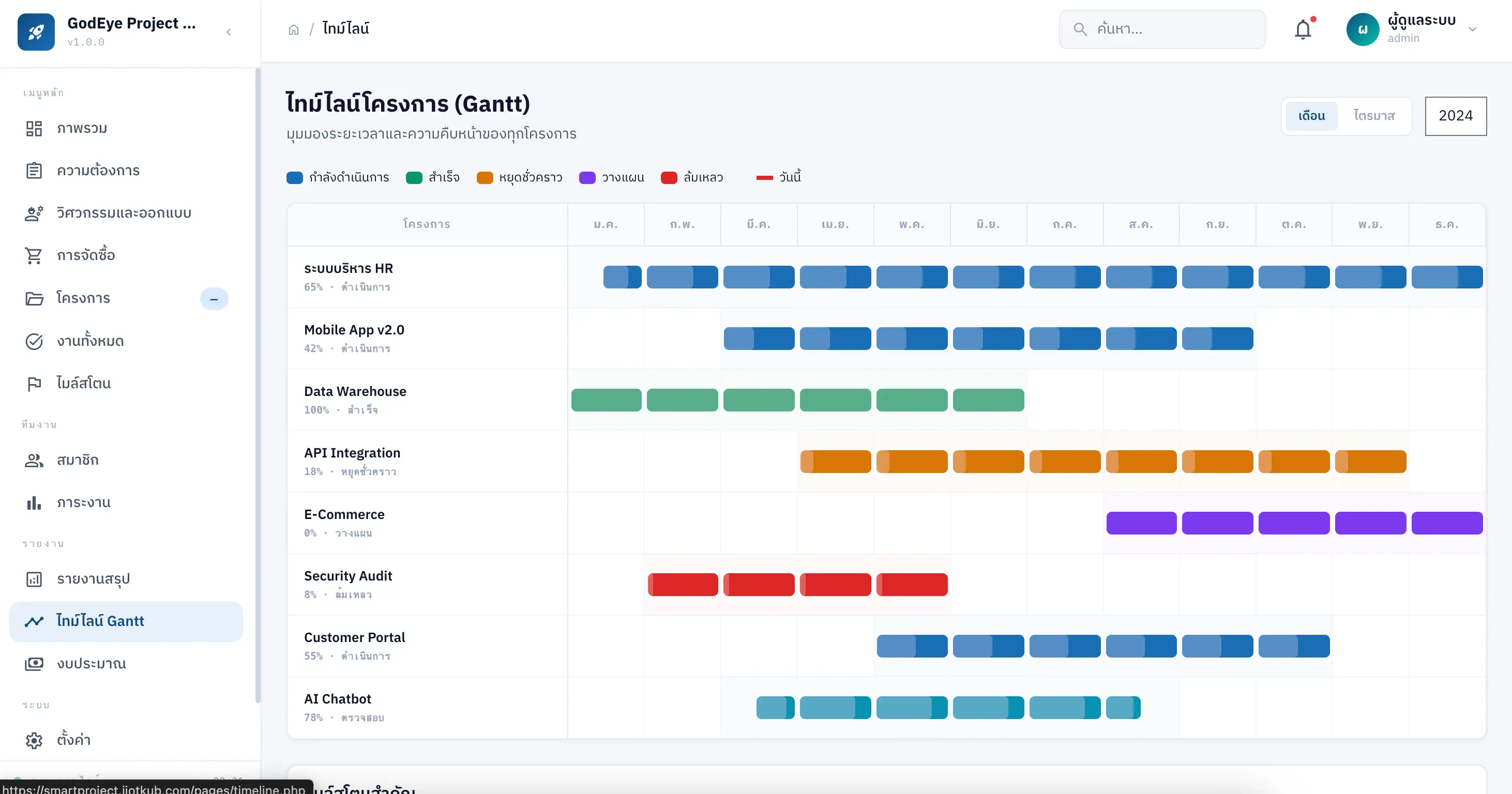Expand the admin user menu chevron

[x=1472, y=29]
